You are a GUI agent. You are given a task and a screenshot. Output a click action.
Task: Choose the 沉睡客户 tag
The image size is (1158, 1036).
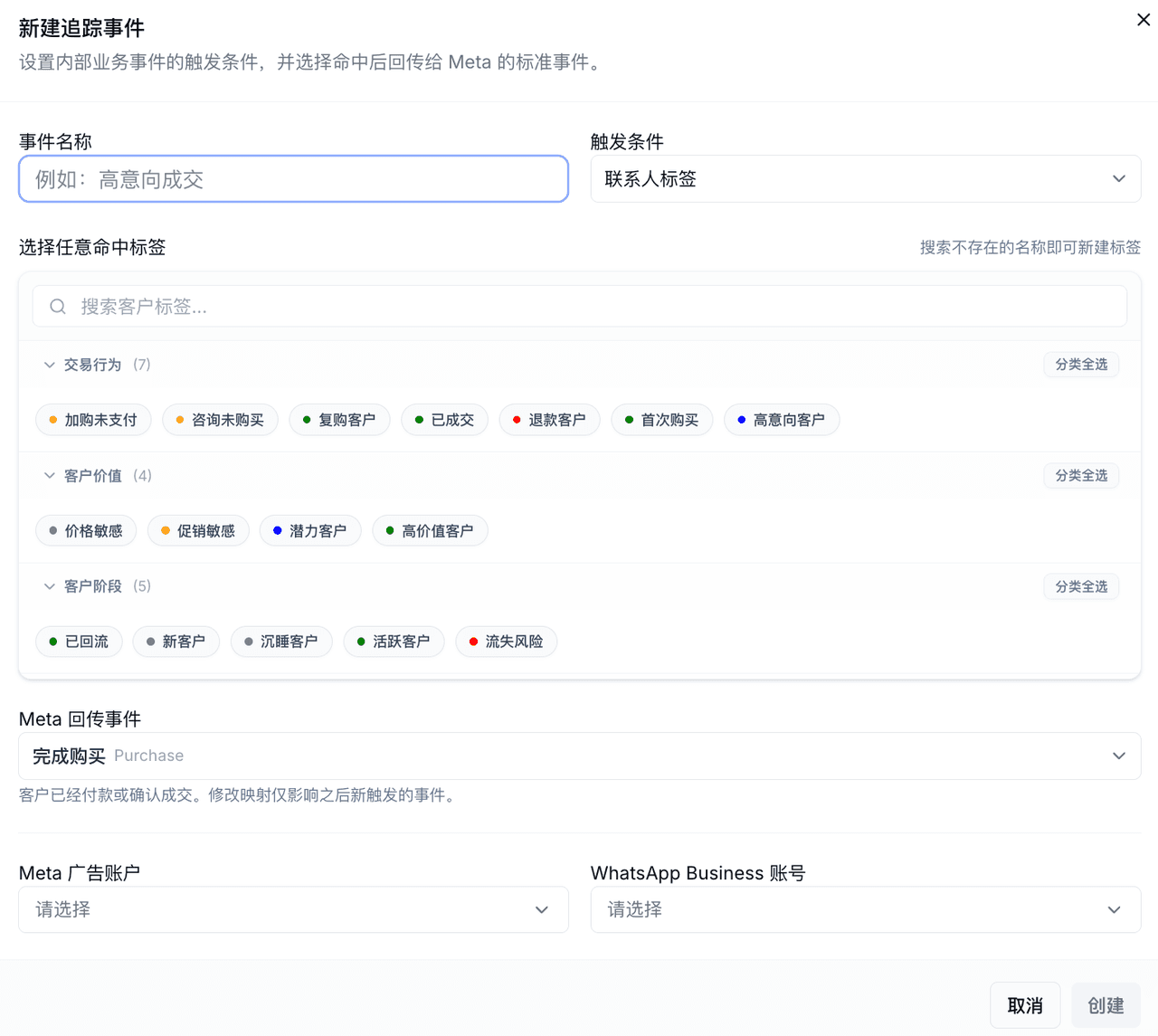point(281,642)
